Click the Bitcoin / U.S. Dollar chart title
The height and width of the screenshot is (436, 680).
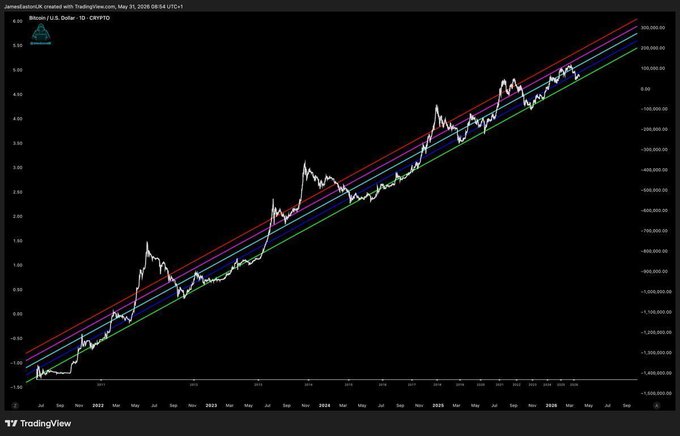click(69, 18)
